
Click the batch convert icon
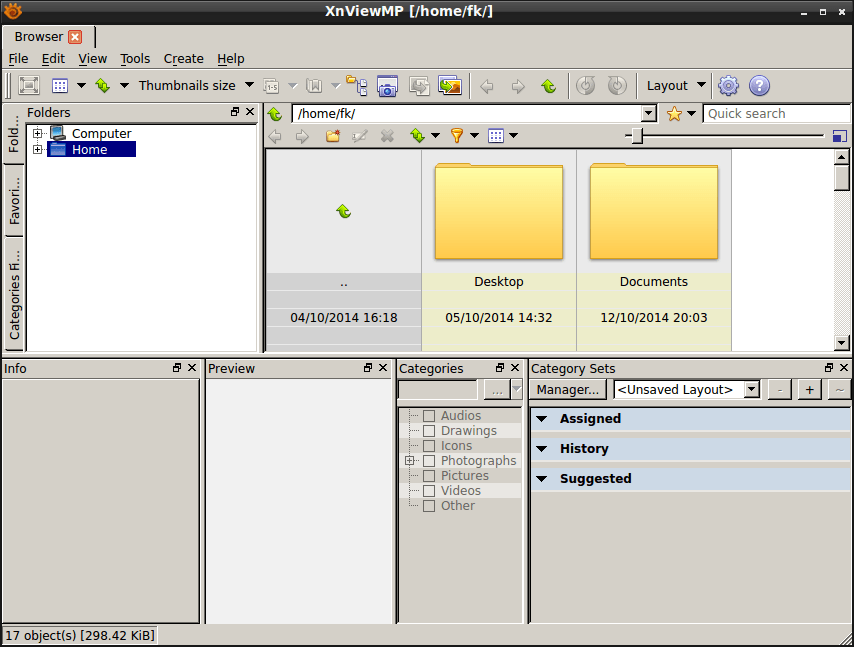pos(419,86)
